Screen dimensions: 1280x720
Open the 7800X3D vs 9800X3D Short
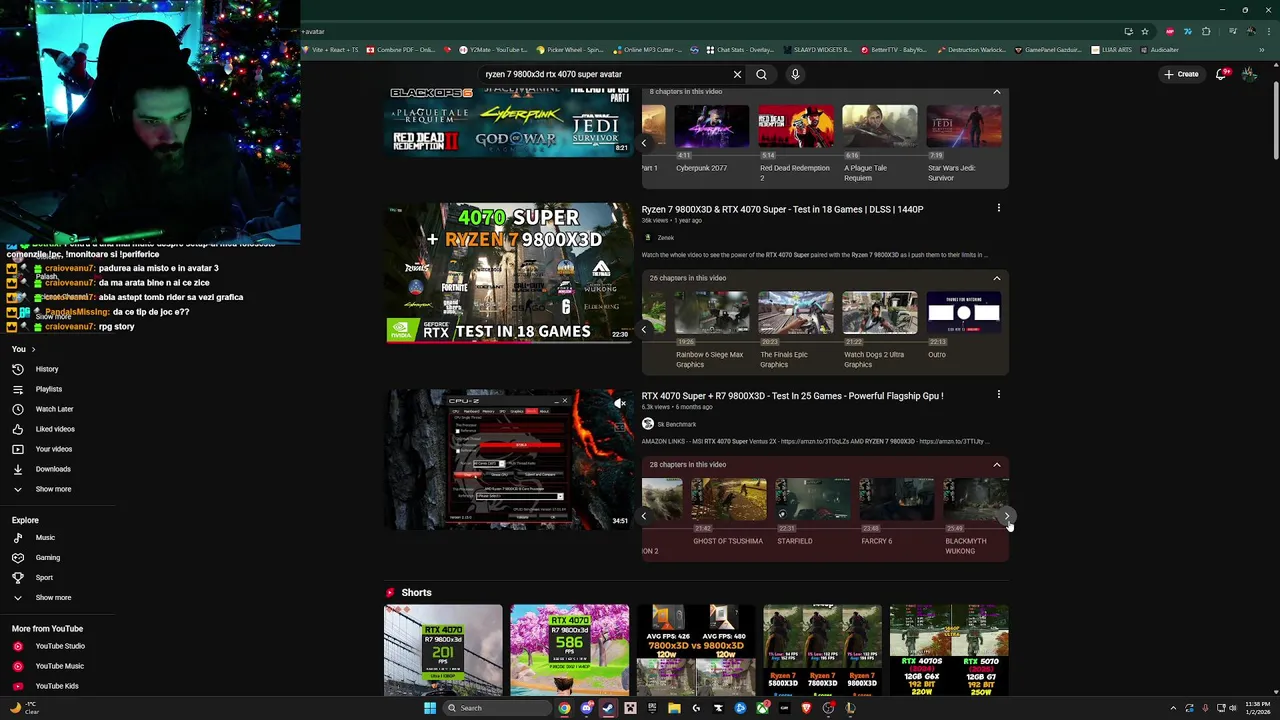[x=696, y=650]
